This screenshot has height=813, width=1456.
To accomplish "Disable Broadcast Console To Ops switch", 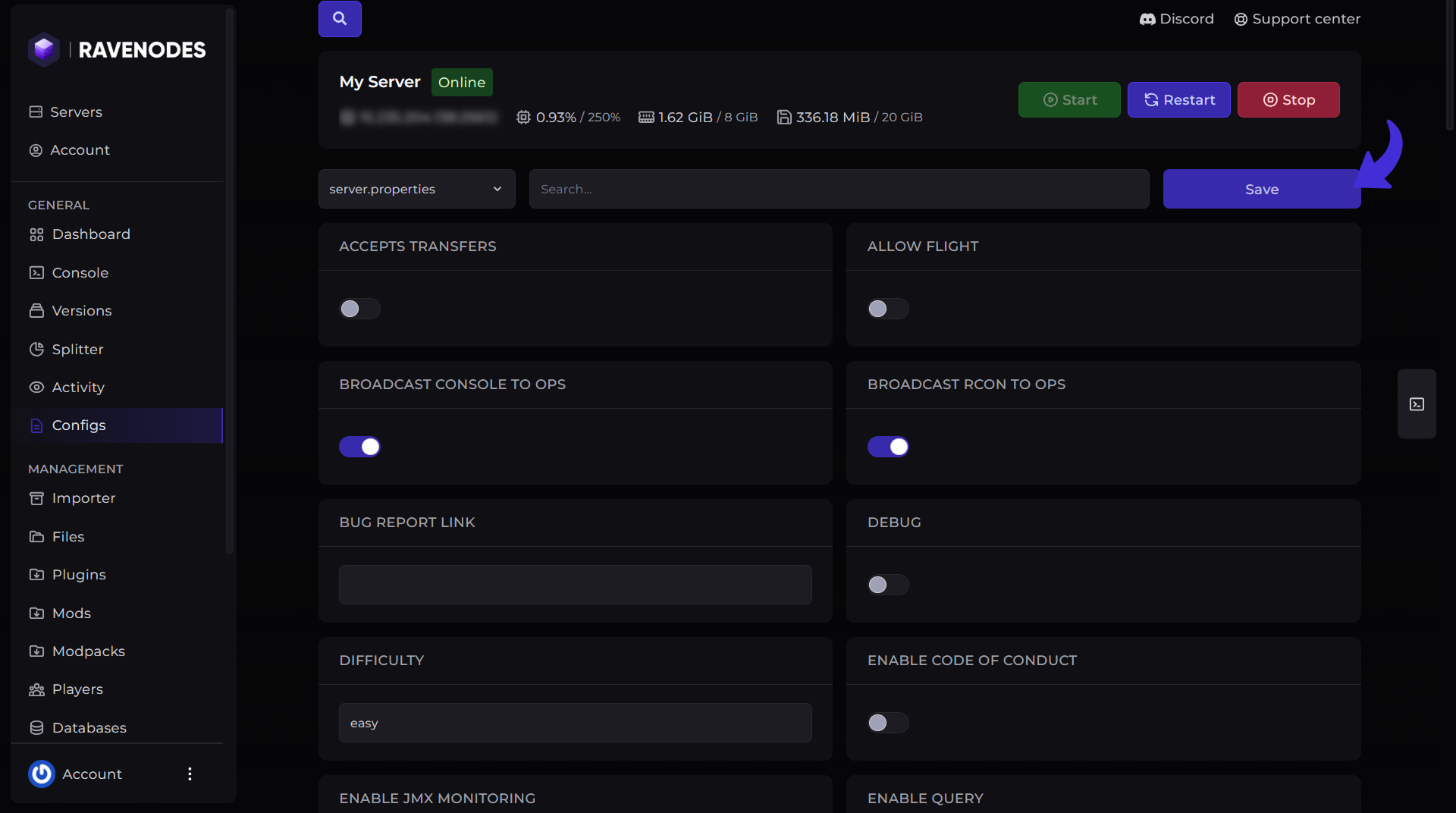I will pos(359,447).
